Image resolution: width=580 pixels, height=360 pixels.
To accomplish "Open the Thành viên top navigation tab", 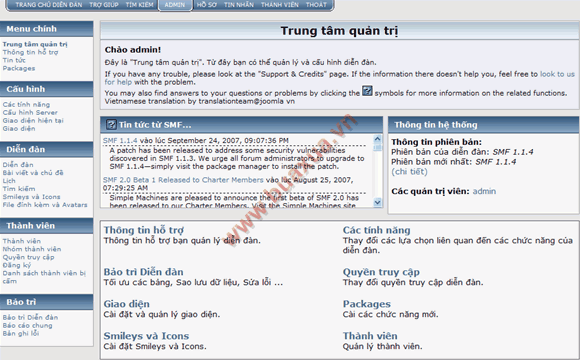I will tap(280, 5).
